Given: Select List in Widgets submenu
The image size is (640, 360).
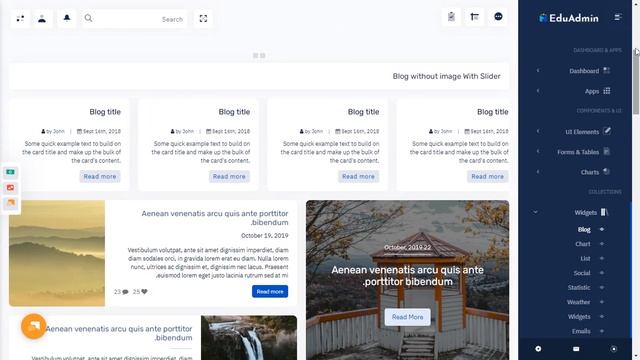Looking at the screenshot, I should point(585,258).
